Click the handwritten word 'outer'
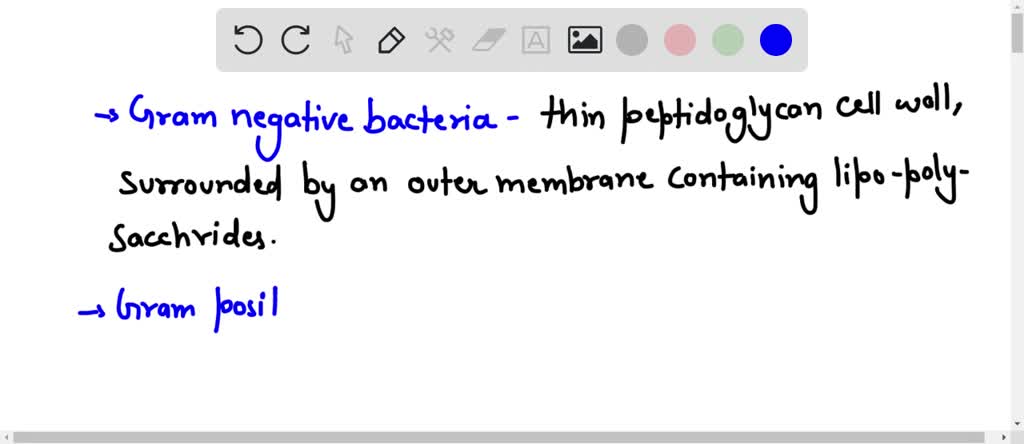1024x444 pixels. 448,182
